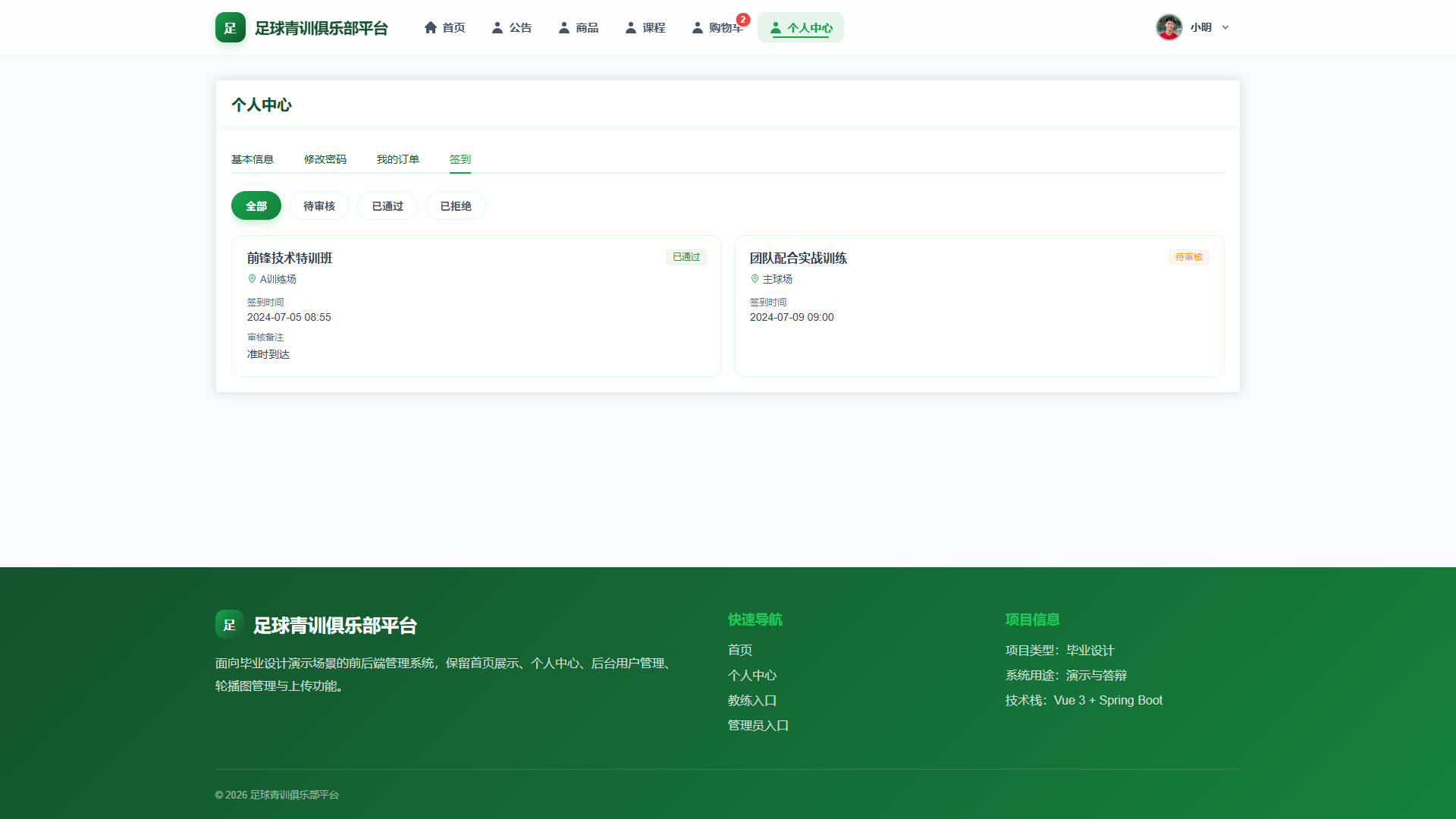The image size is (1456, 819).
Task: Click the person icon beside 商品
Action: (564, 27)
